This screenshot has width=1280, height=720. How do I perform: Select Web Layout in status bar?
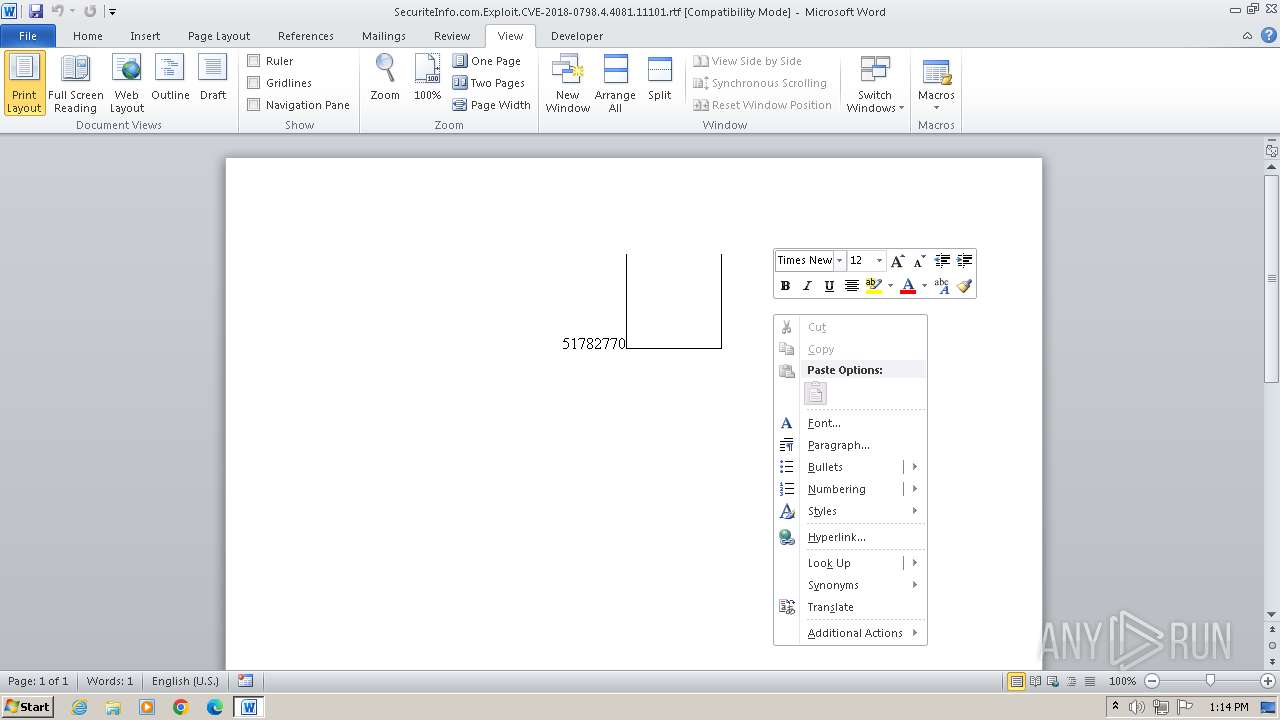(1053, 681)
